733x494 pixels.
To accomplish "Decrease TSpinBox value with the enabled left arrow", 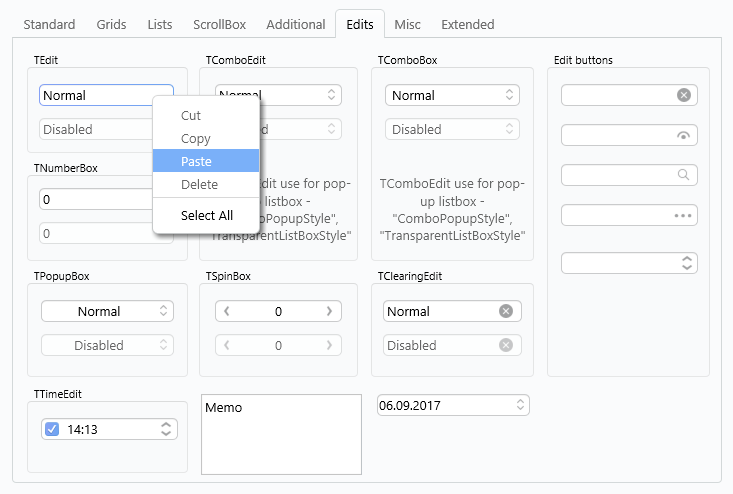I will point(227,311).
